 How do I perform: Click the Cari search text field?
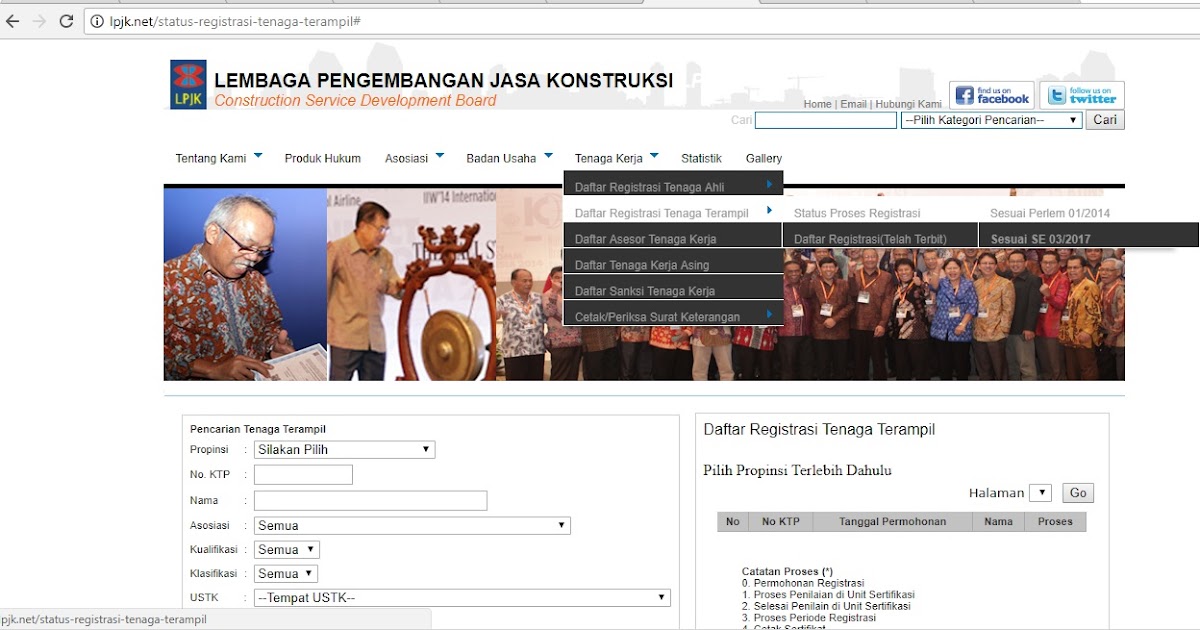826,120
